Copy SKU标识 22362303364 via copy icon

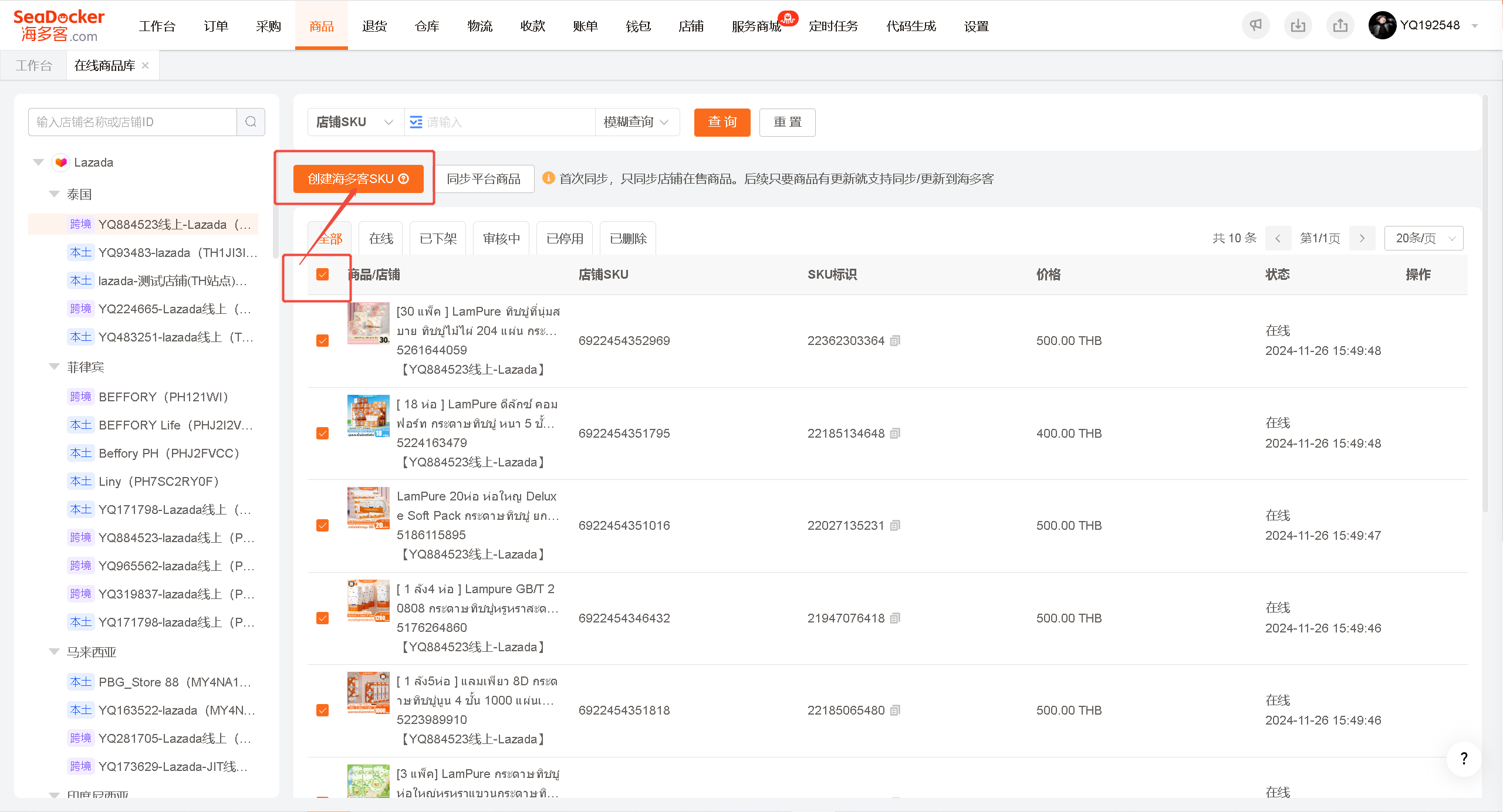tap(895, 341)
